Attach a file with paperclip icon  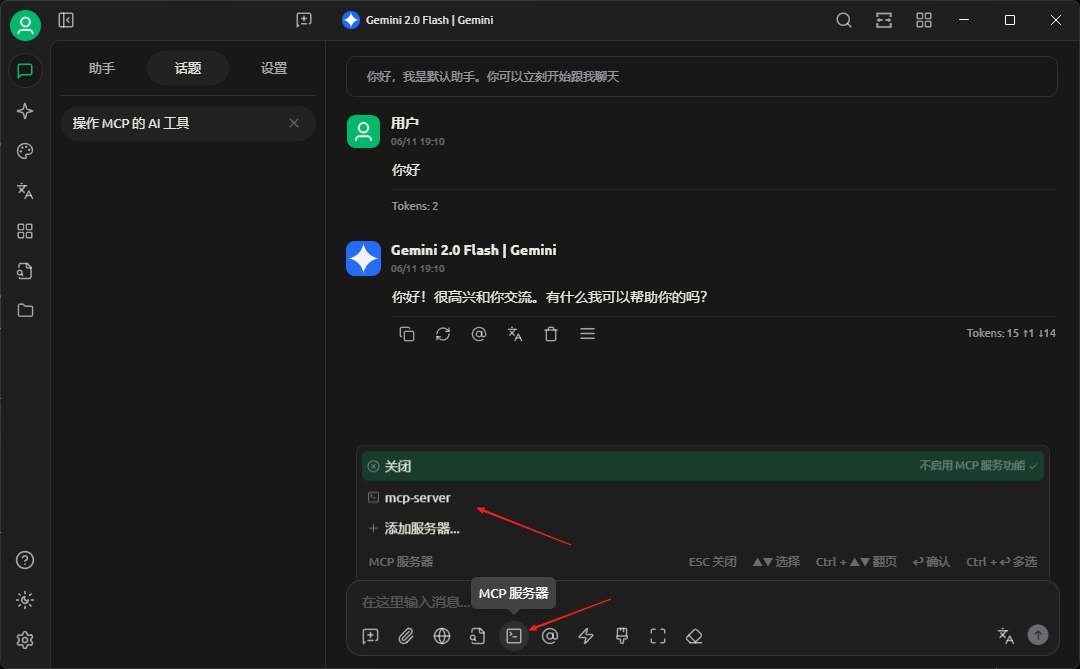coord(406,636)
